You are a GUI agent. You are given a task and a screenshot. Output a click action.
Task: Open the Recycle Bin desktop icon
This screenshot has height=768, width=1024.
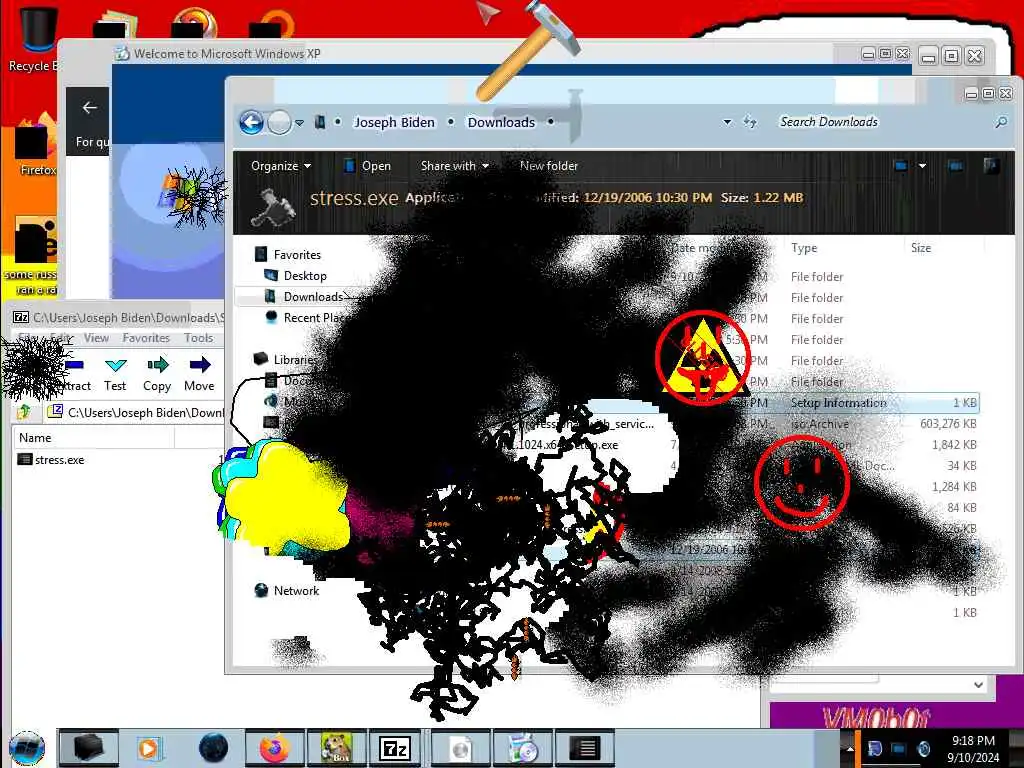click(x=38, y=37)
